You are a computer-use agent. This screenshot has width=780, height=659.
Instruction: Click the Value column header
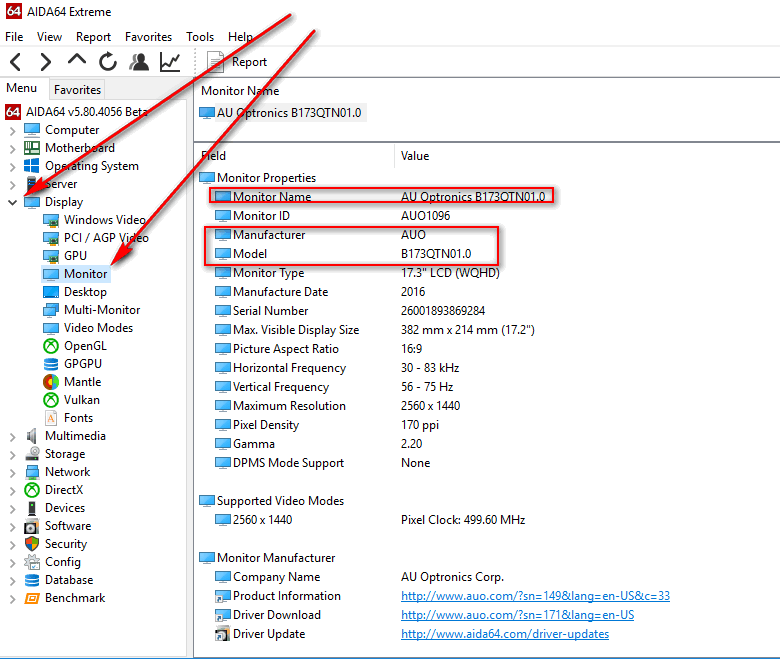[415, 156]
